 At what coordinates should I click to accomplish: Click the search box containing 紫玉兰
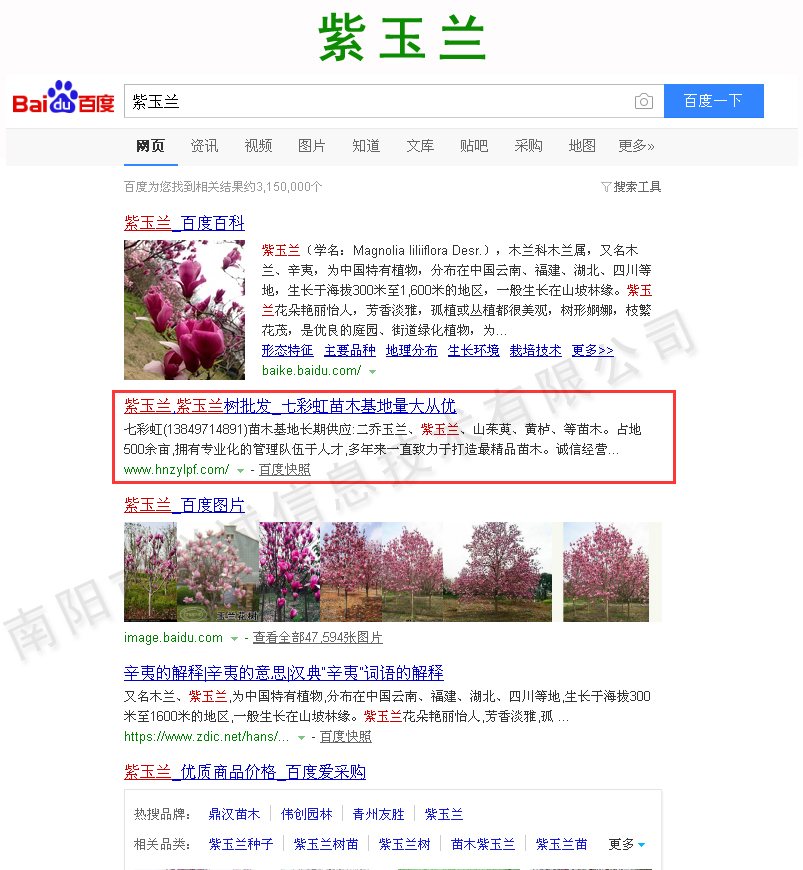[380, 102]
